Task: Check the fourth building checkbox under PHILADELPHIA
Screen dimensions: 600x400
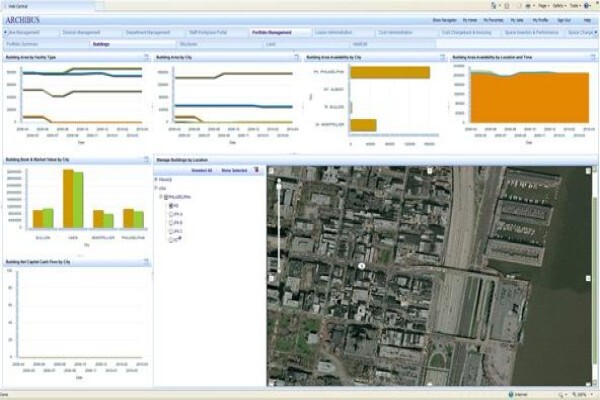Action: [171, 231]
